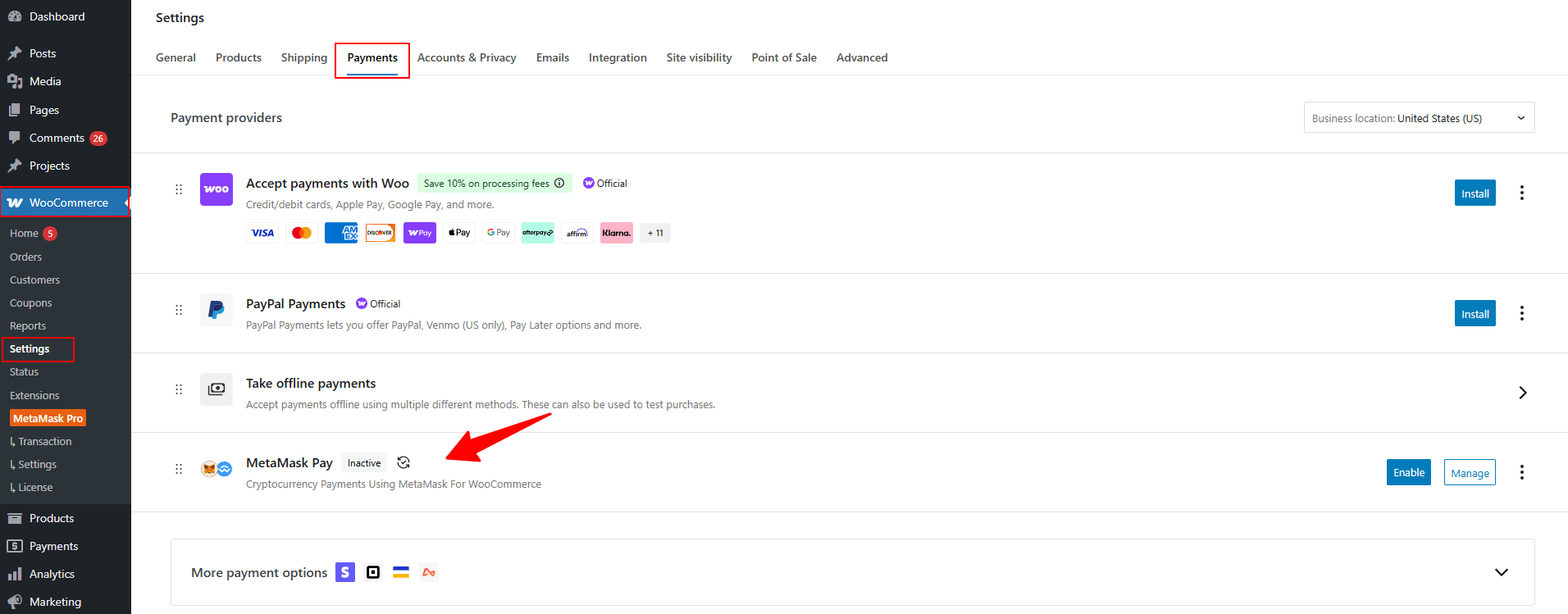Screen dimensions: 1568x614
Task: Click the Pages icon in sidebar
Action: (x=15, y=110)
